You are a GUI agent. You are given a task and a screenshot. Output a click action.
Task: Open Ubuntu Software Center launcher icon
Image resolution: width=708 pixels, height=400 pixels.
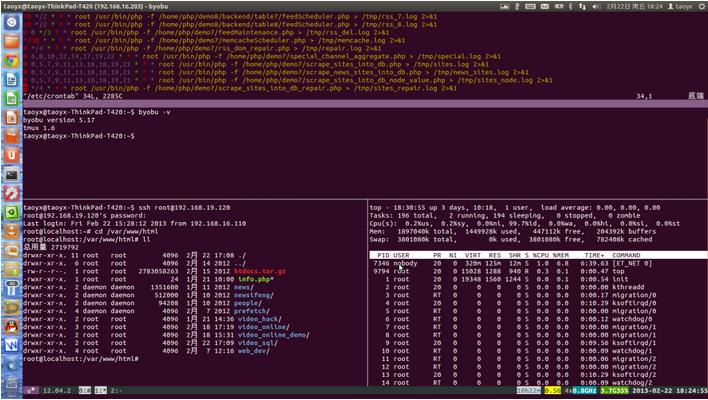pyautogui.click(x=11, y=136)
